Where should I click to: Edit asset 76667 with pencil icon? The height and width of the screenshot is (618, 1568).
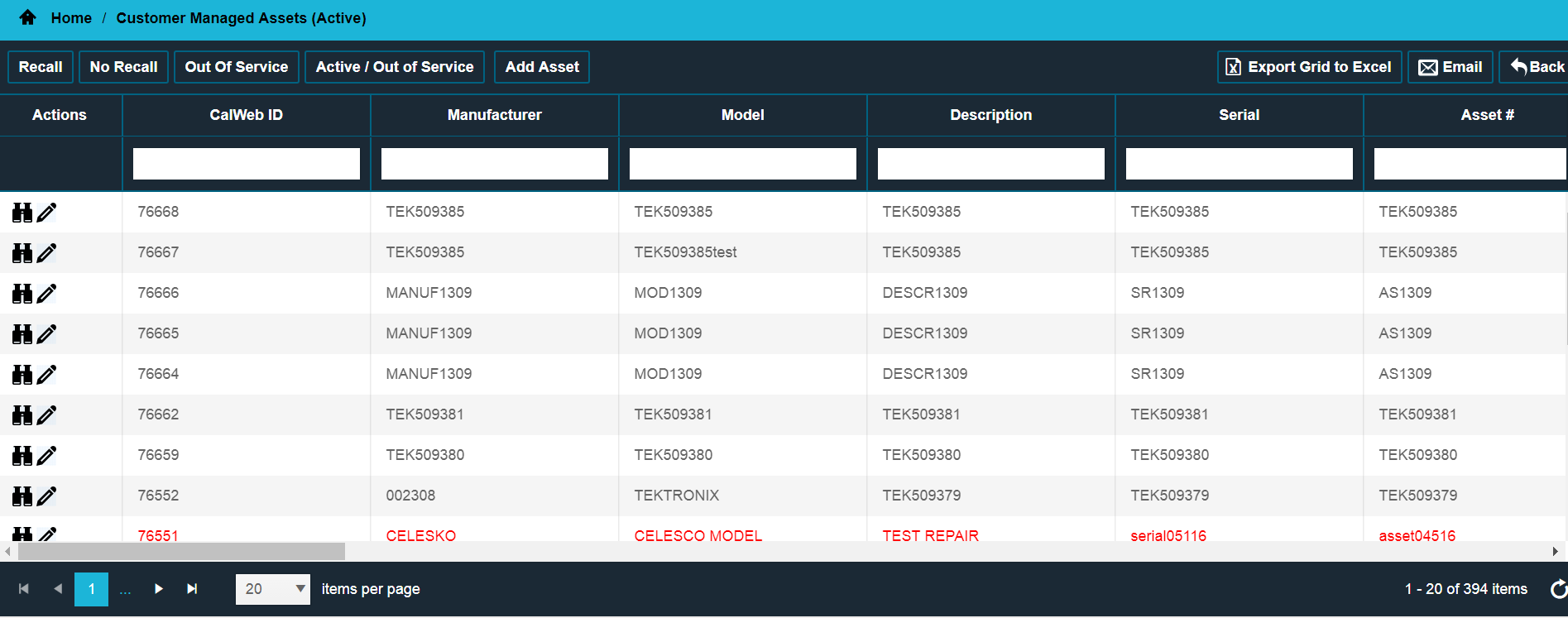point(47,253)
